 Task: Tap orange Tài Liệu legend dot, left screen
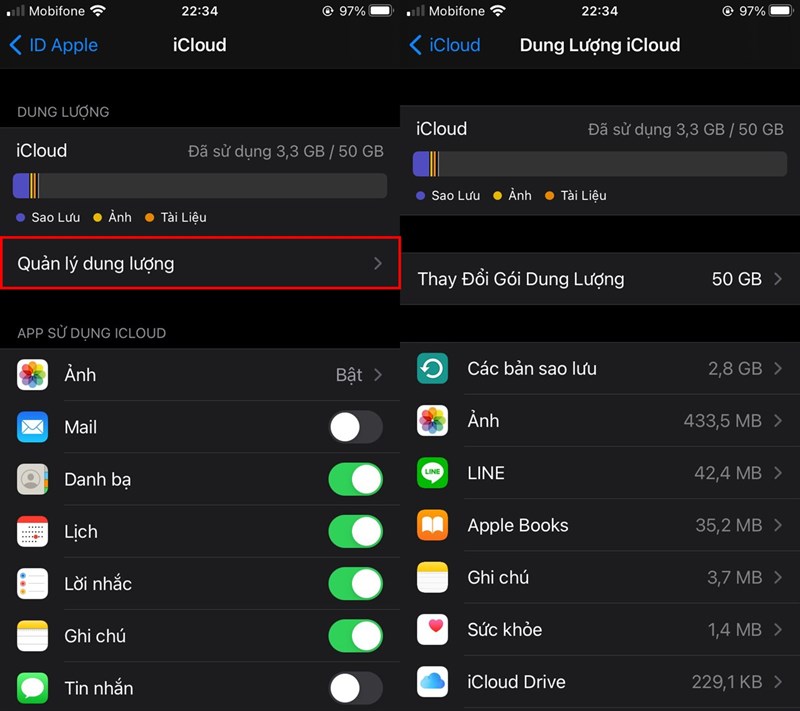click(x=149, y=217)
